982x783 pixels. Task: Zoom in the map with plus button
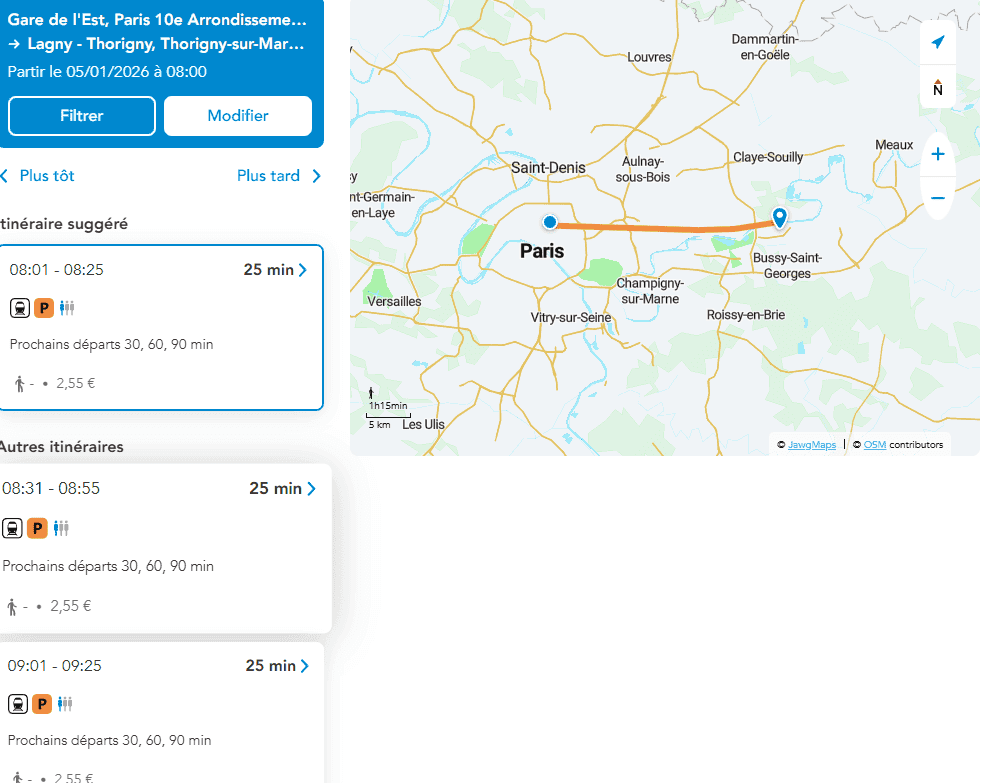coord(937,154)
